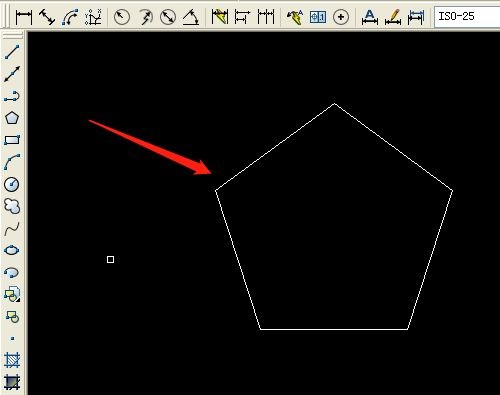Select the Spline tool

pos(12,228)
